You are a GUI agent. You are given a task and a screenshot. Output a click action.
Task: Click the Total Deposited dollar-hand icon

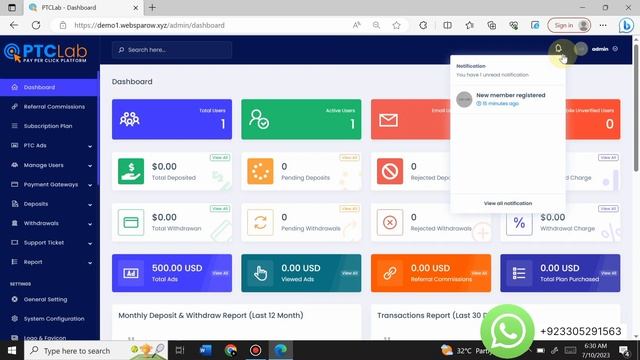[131, 171]
